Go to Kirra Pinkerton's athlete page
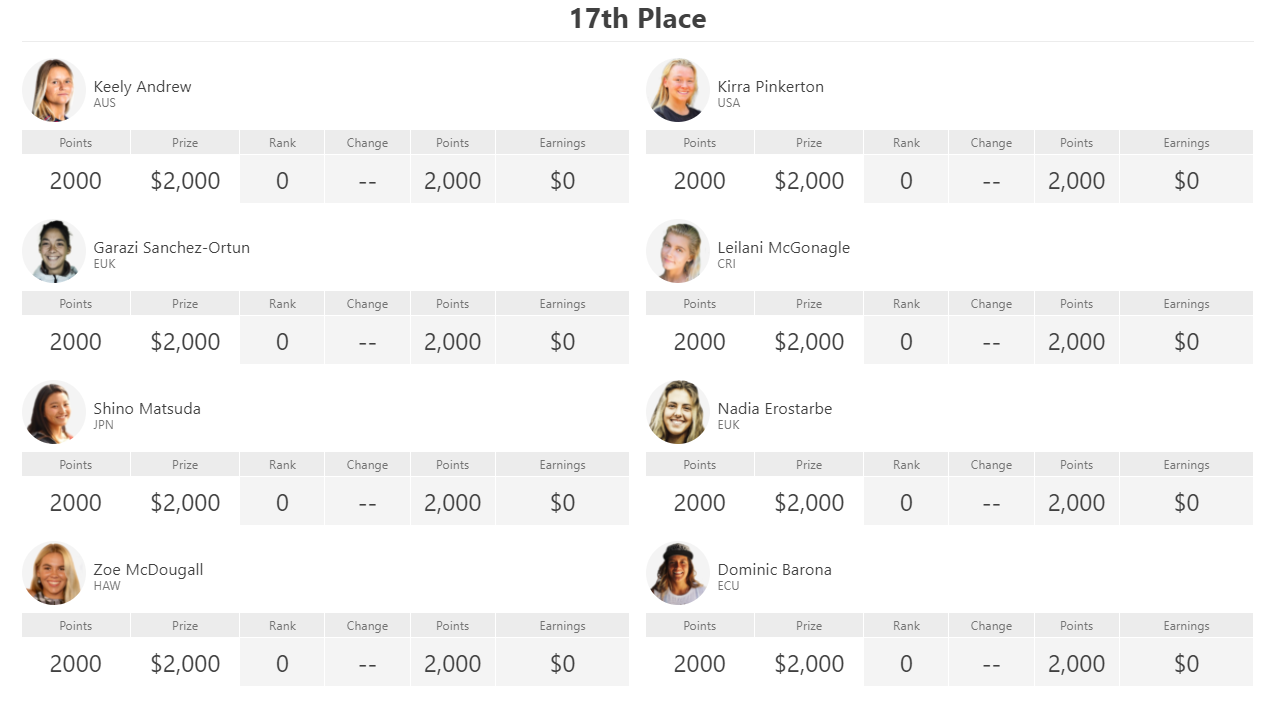 [771, 87]
